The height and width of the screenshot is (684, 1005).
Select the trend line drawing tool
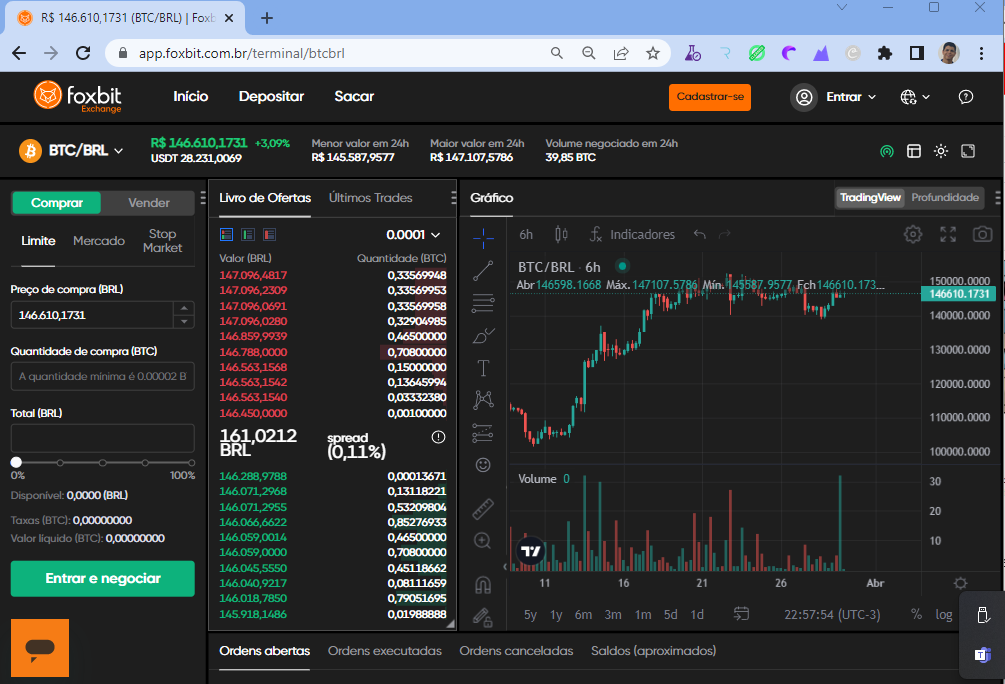(x=483, y=271)
